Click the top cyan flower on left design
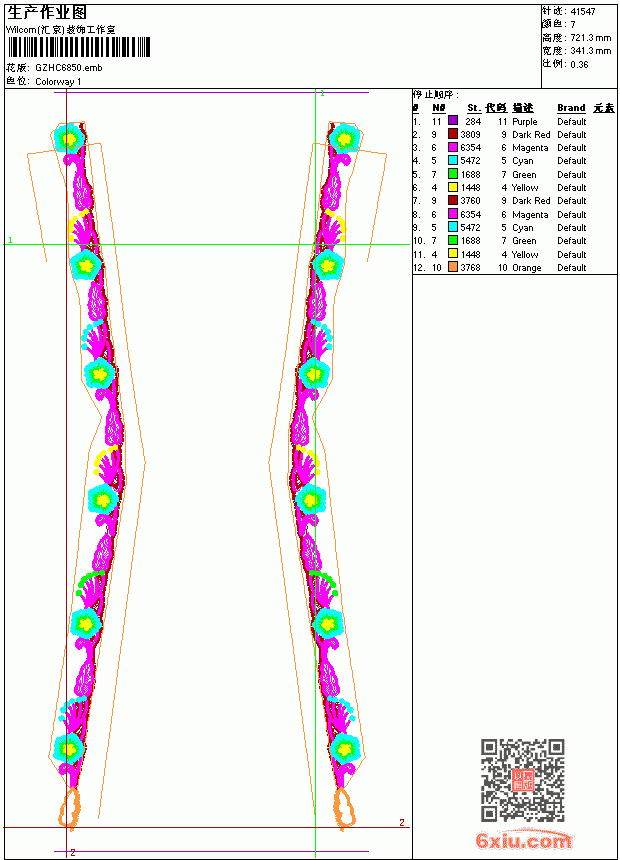This screenshot has height=860, width=620. tap(69, 138)
